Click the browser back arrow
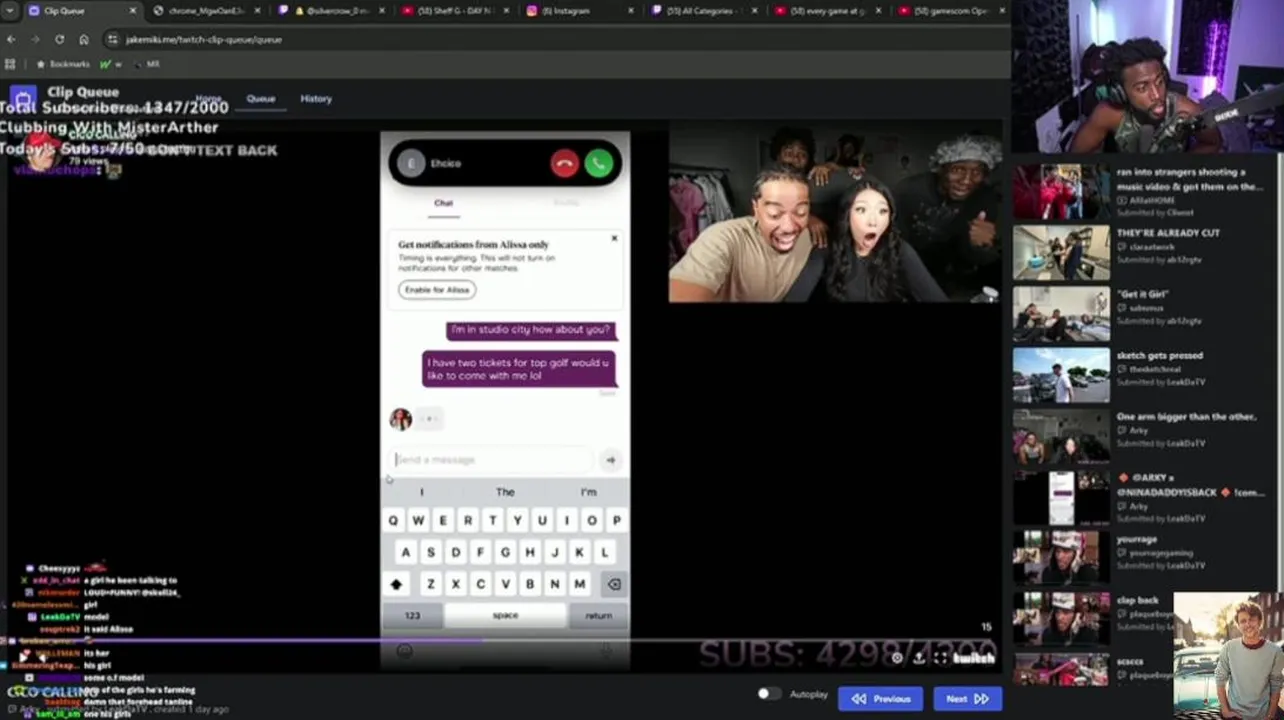The image size is (1284, 720). coord(11,39)
